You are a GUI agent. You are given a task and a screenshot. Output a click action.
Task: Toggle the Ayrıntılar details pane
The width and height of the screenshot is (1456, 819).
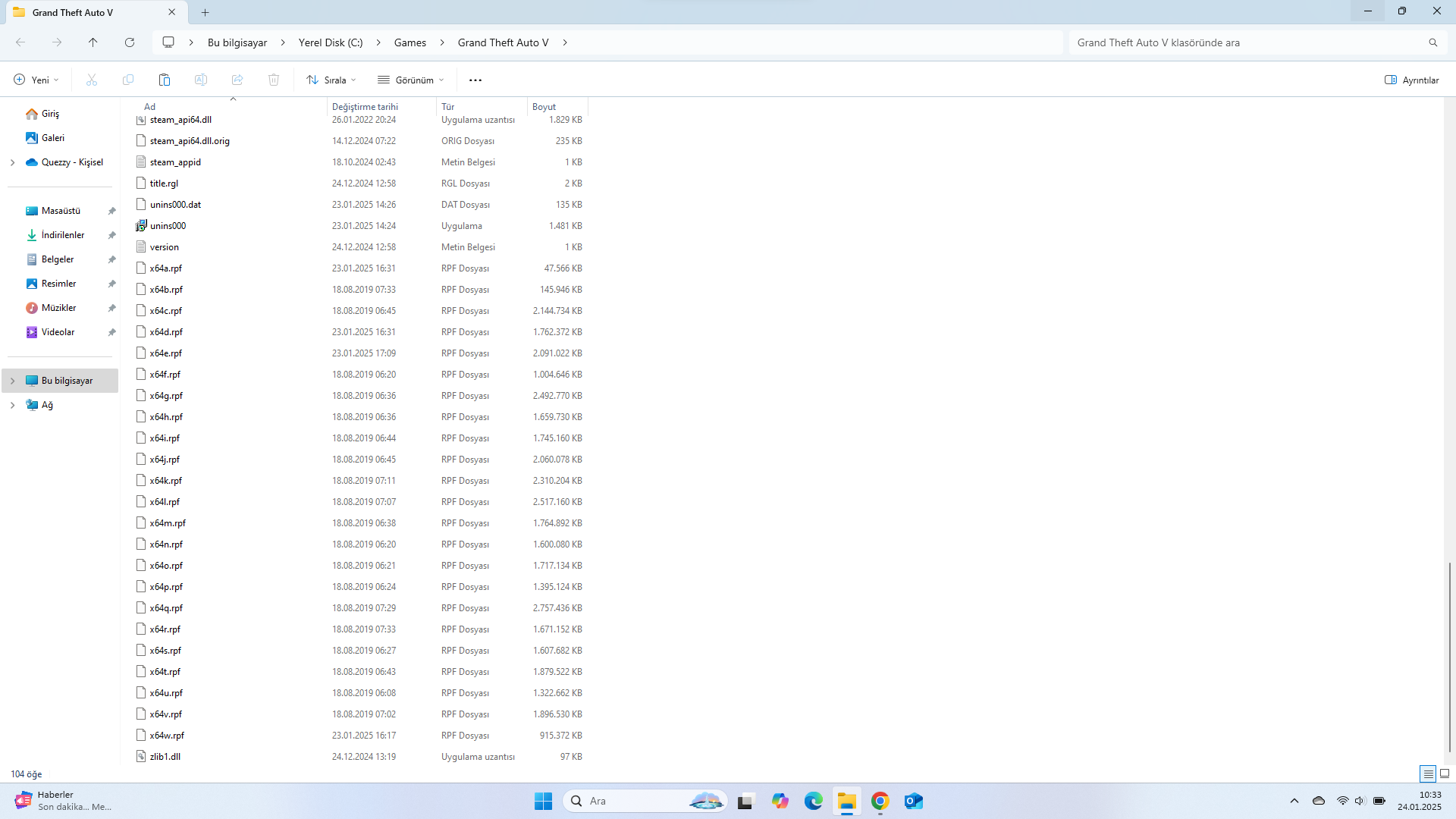coord(1411,80)
